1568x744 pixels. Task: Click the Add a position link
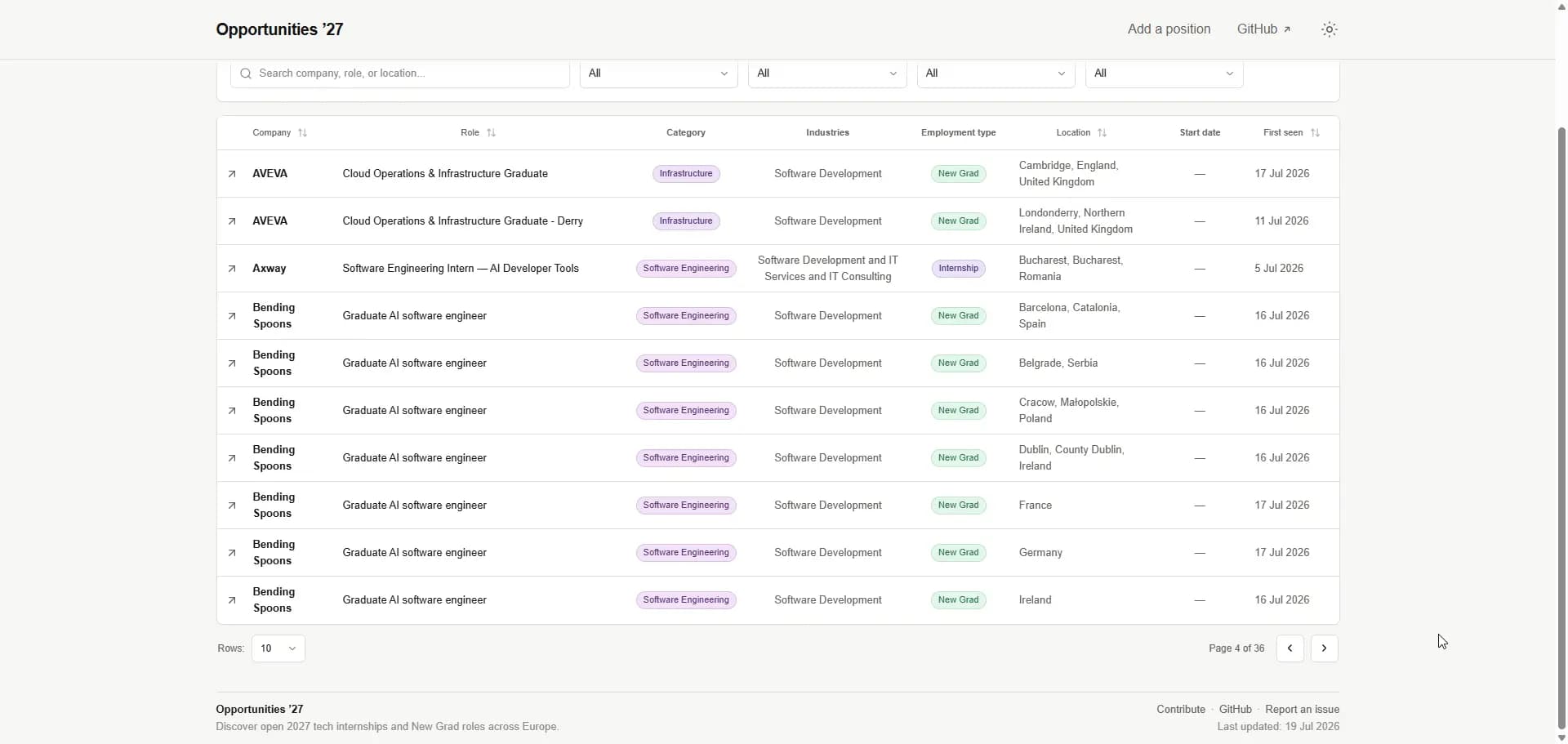pyautogui.click(x=1169, y=29)
